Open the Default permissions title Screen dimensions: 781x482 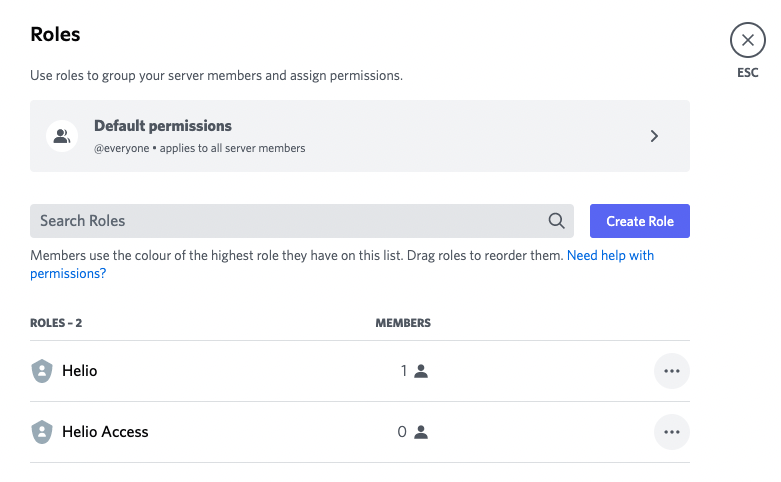click(163, 126)
